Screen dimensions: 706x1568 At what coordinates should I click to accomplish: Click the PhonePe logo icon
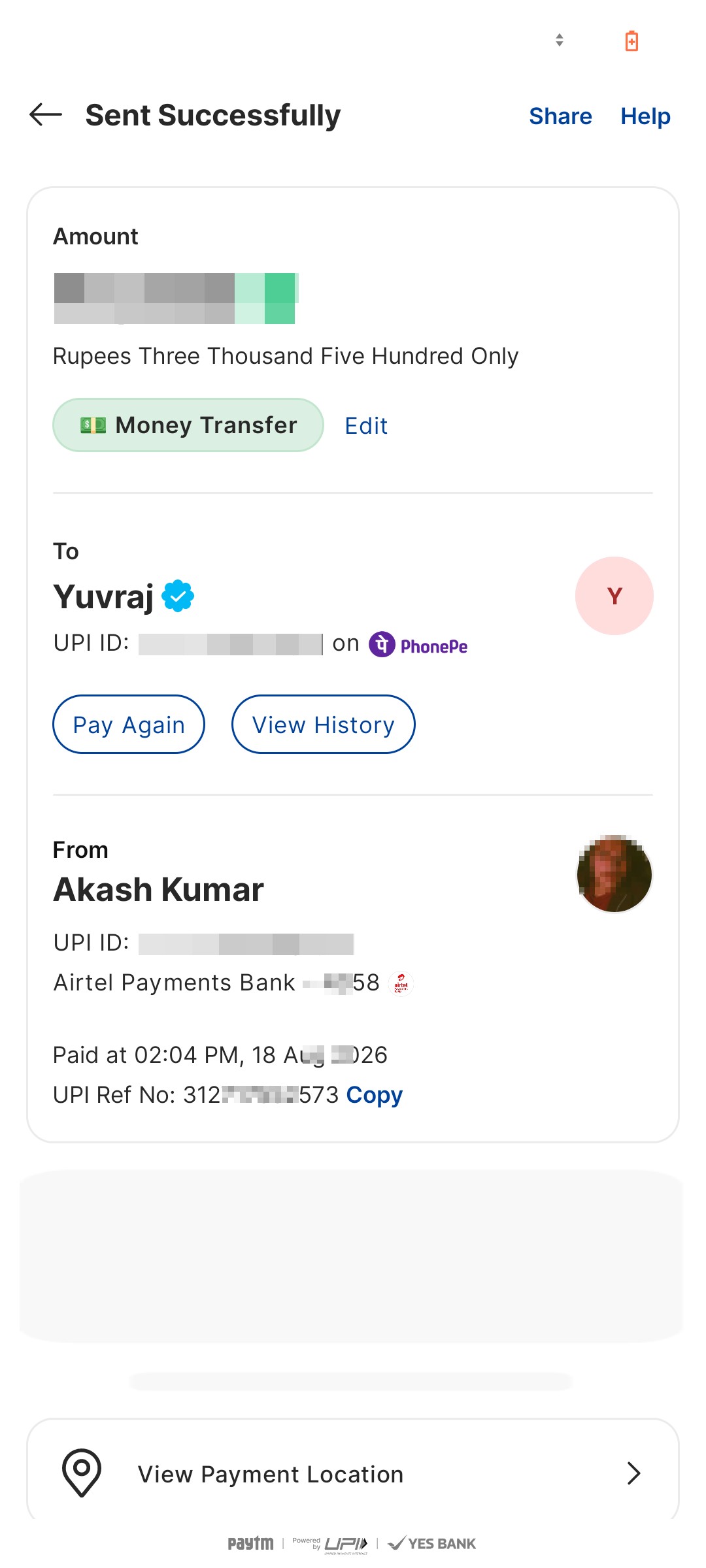click(x=382, y=644)
